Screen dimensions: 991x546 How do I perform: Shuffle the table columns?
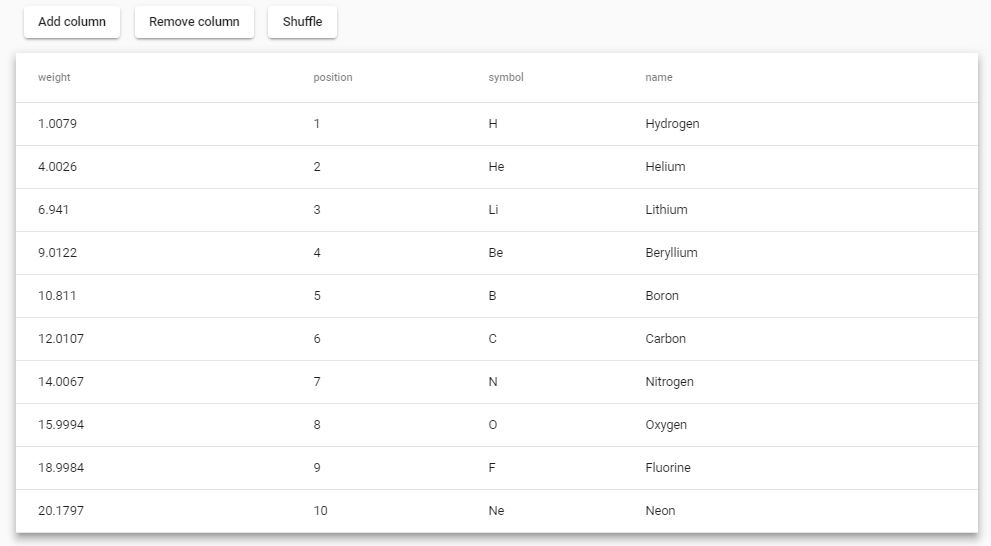pyautogui.click(x=302, y=22)
